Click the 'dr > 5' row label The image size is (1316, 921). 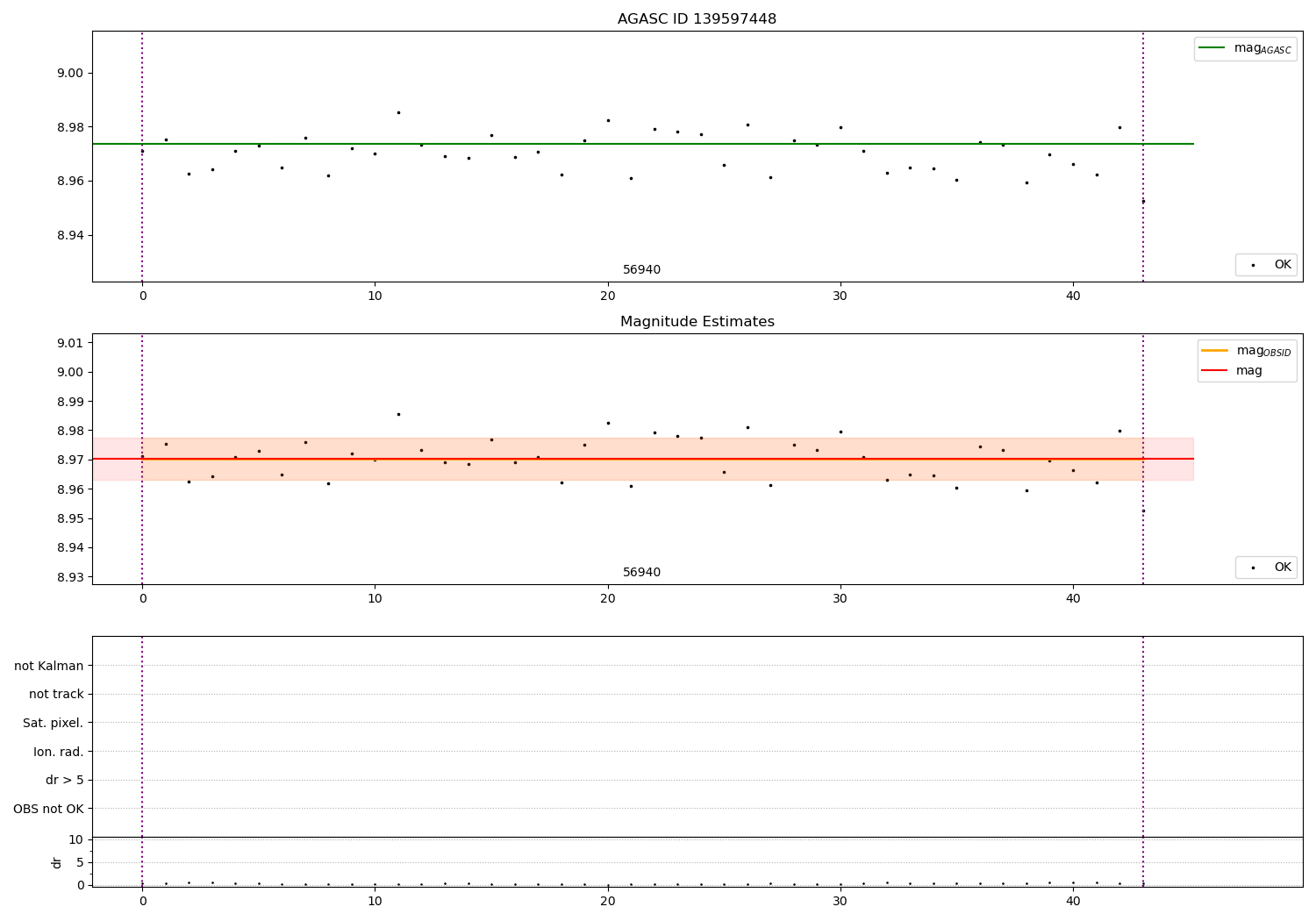click(x=65, y=781)
